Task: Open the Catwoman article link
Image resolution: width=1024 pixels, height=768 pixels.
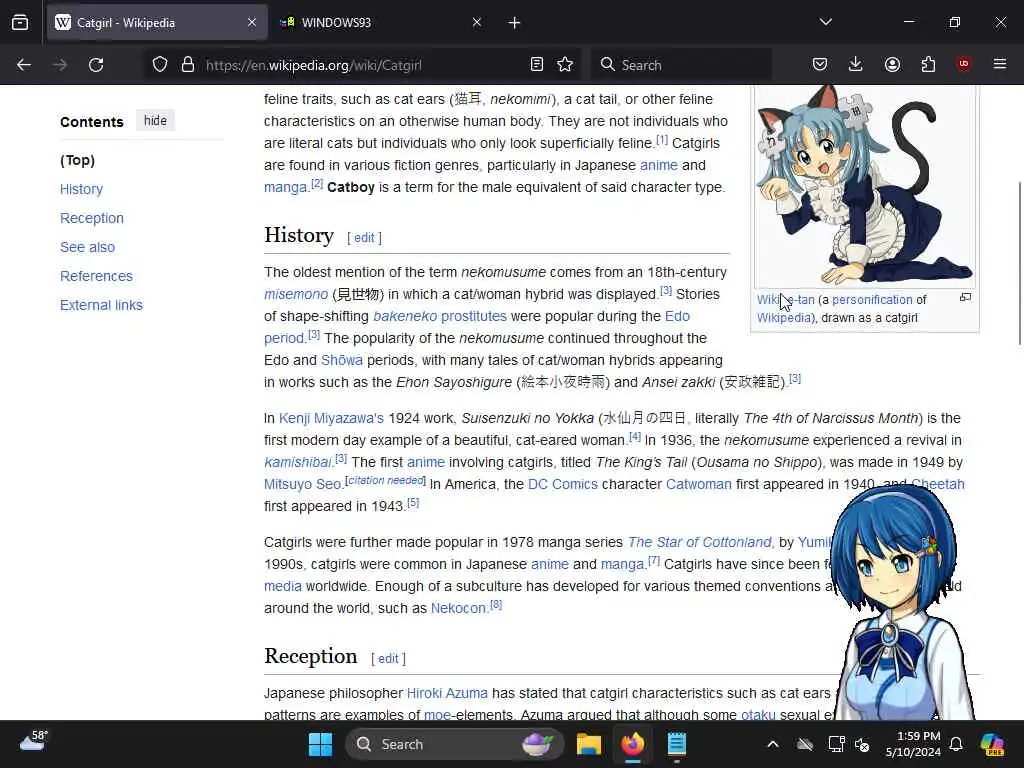Action: 699,484
